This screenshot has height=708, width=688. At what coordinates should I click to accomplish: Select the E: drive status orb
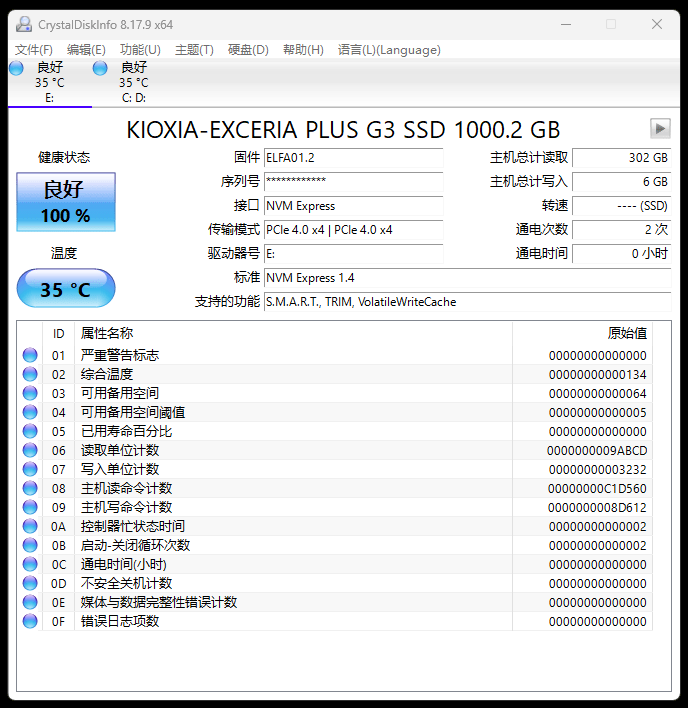16,68
